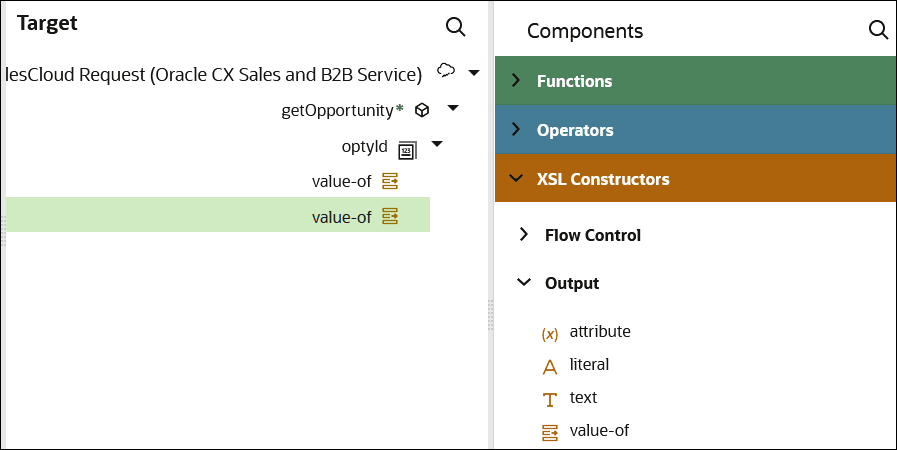Click the cube icon next to getOpportunity
The width and height of the screenshot is (897, 450).
[422, 109]
